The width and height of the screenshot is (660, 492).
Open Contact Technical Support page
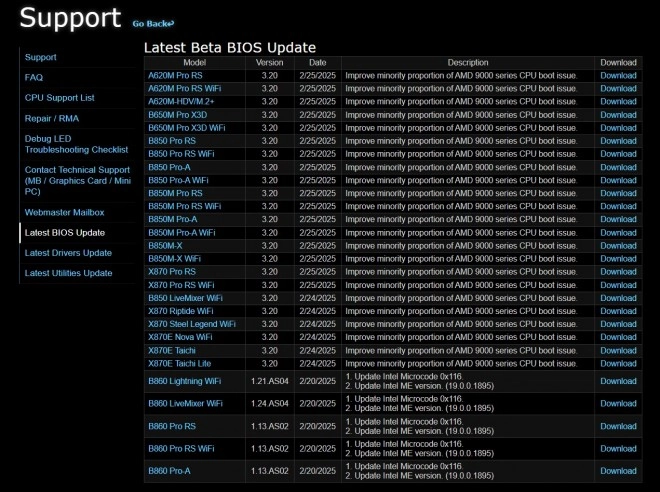[x=77, y=181]
